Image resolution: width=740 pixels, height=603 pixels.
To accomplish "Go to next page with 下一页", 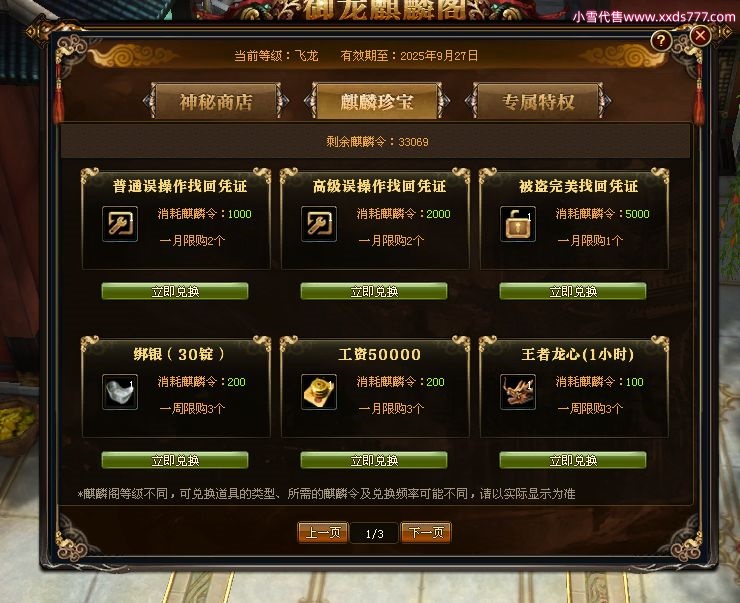I will pyautogui.click(x=426, y=533).
